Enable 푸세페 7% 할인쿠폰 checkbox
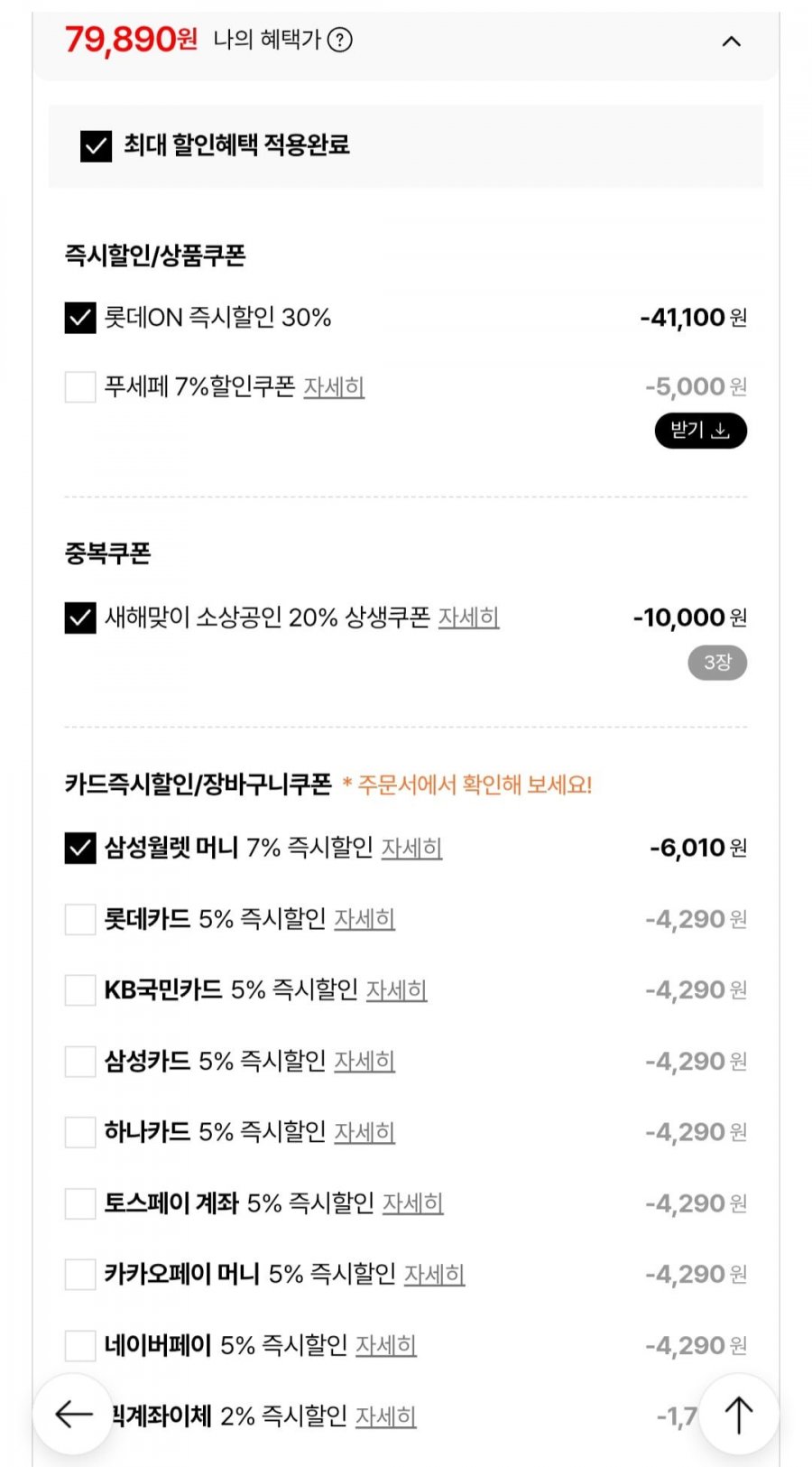The width and height of the screenshot is (812, 1467). 80,387
